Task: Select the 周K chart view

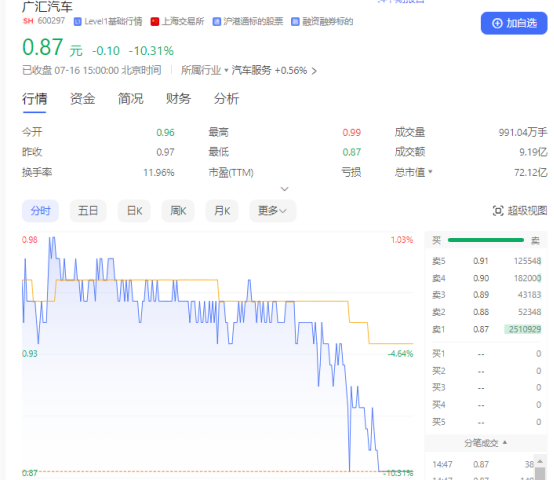Action: 178,211
